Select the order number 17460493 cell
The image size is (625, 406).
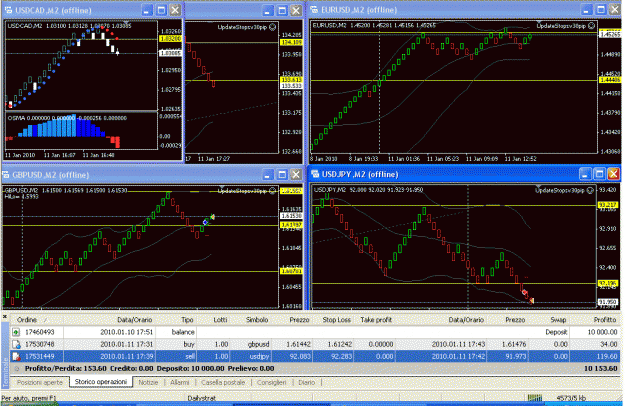(x=39, y=332)
